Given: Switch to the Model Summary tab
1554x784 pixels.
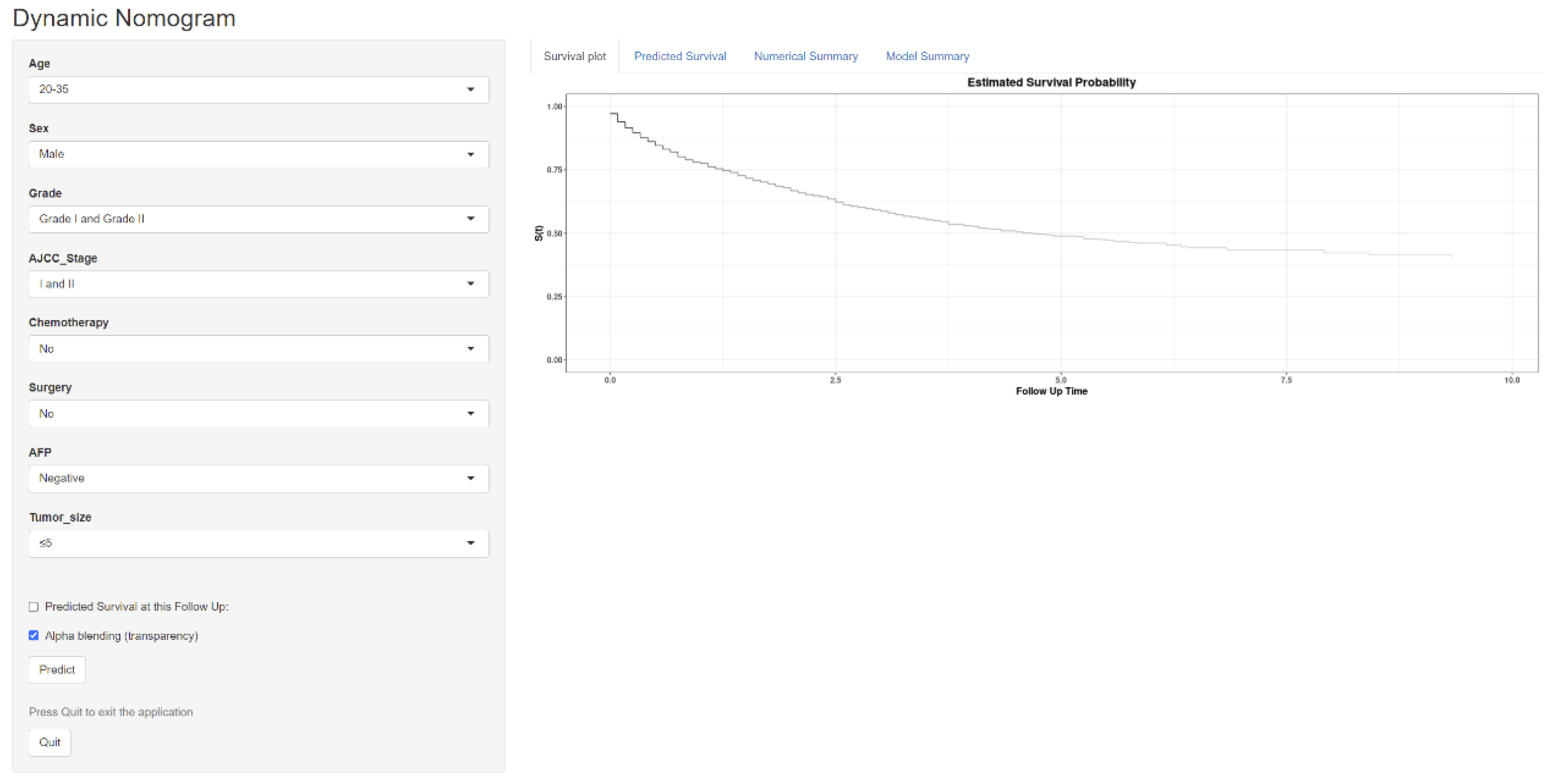Looking at the screenshot, I should tap(927, 56).
